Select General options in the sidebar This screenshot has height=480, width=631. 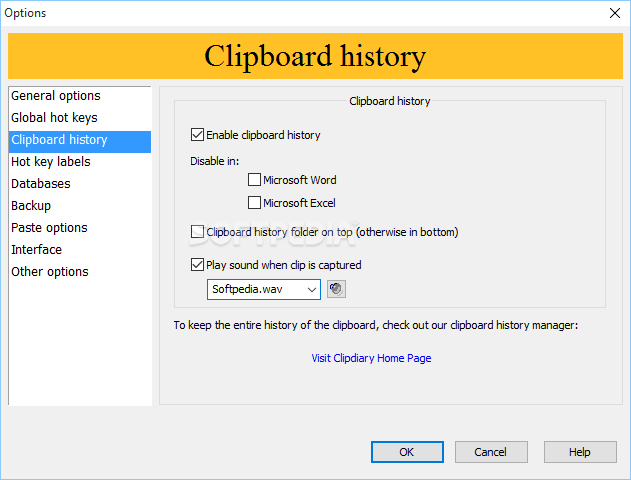80,96
